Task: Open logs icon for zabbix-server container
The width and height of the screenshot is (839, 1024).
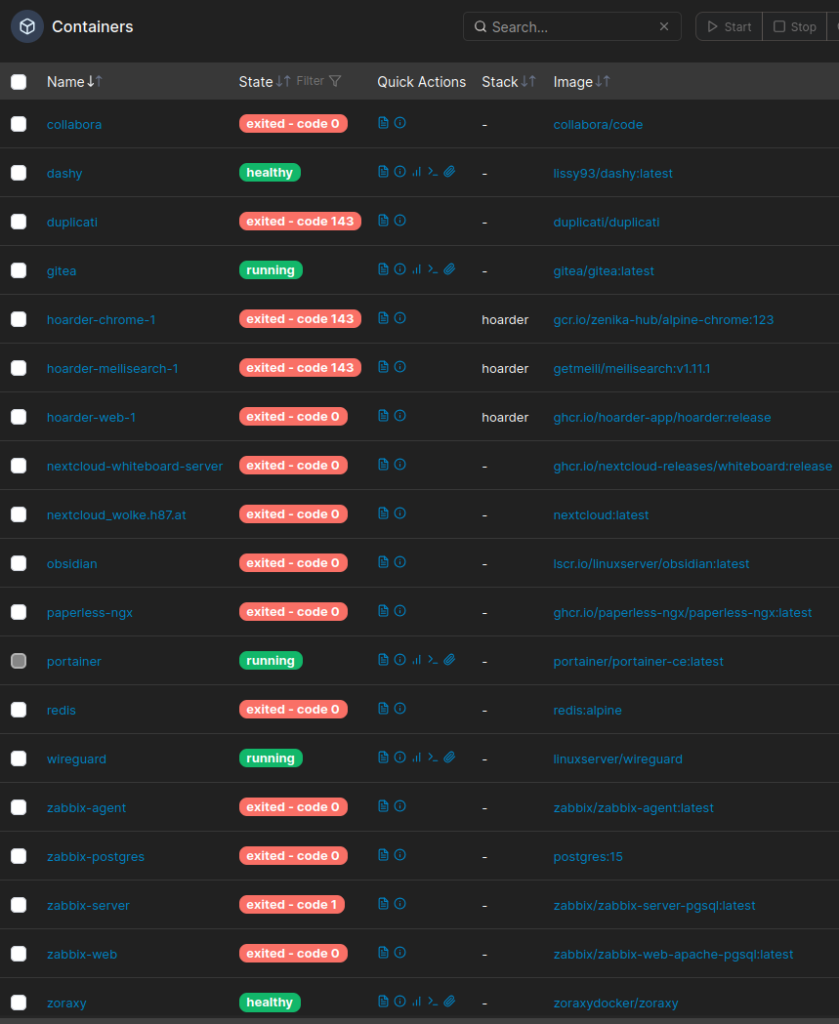Action: [383, 904]
